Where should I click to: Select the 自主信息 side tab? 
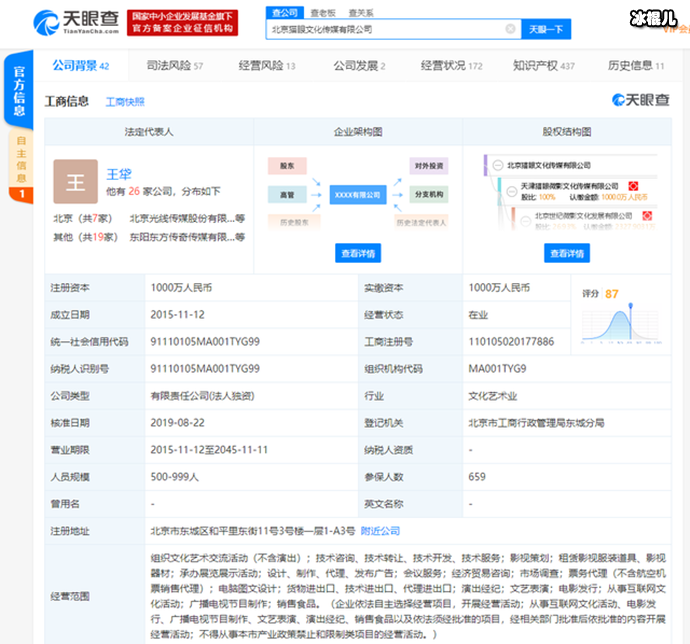(x=21, y=166)
